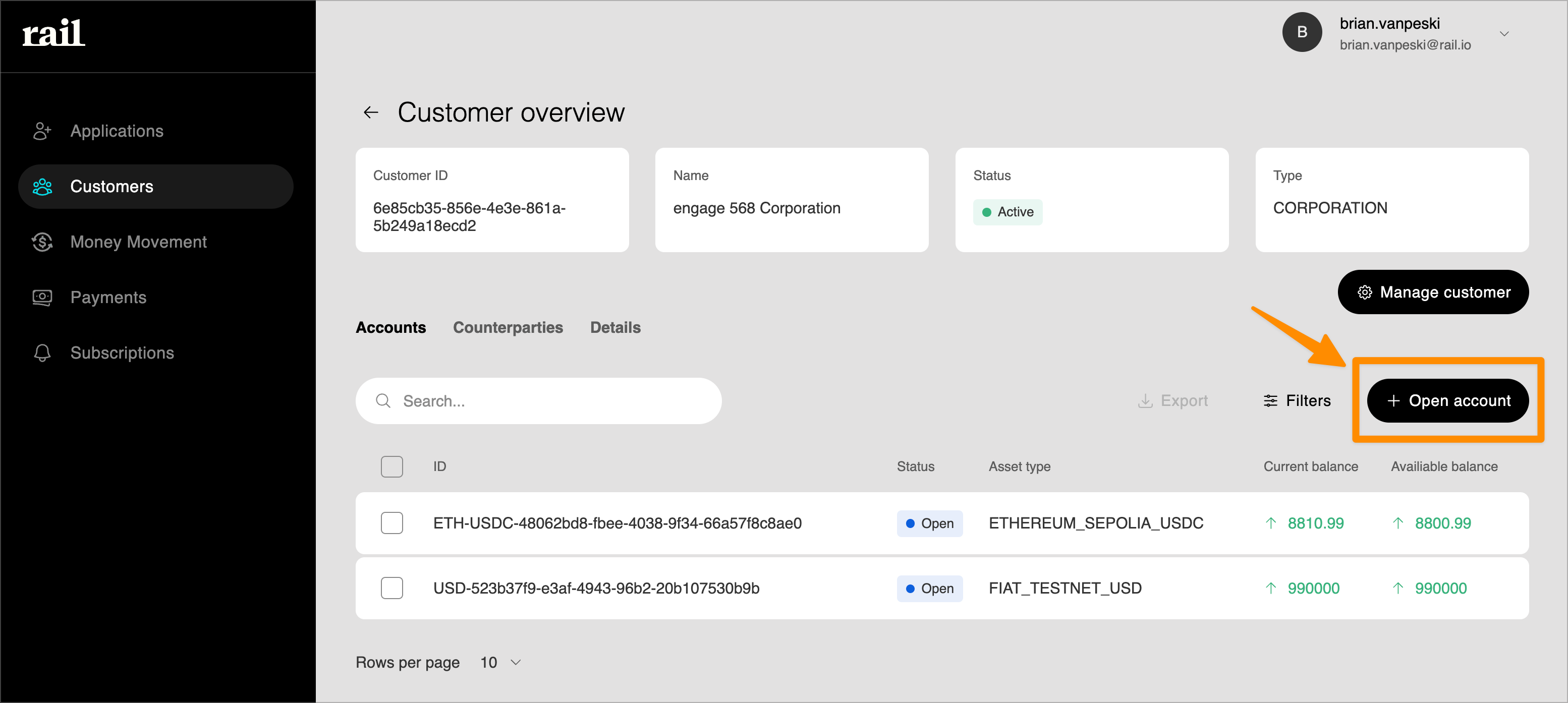The image size is (1568, 703).
Task: Switch to the Counterparties tab
Action: pyautogui.click(x=508, y=327)
